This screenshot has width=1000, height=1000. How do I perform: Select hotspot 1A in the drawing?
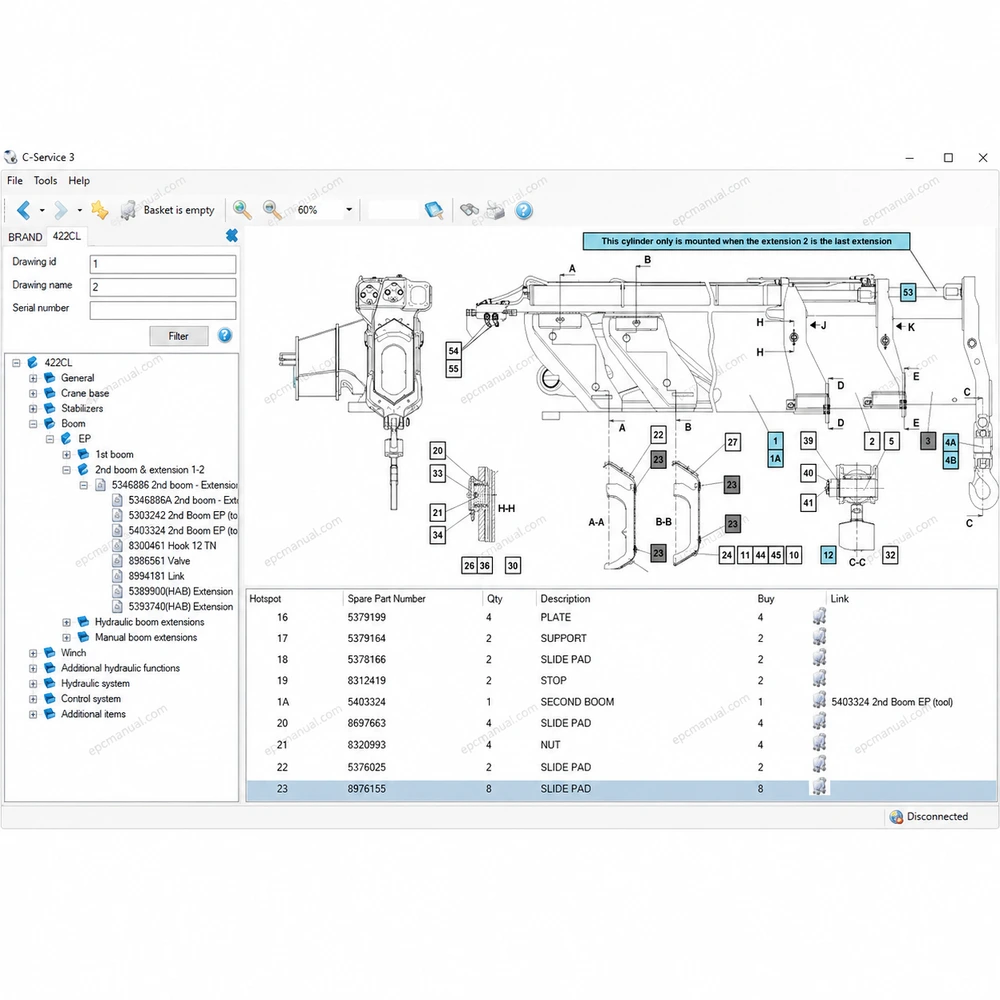point(775,459)
